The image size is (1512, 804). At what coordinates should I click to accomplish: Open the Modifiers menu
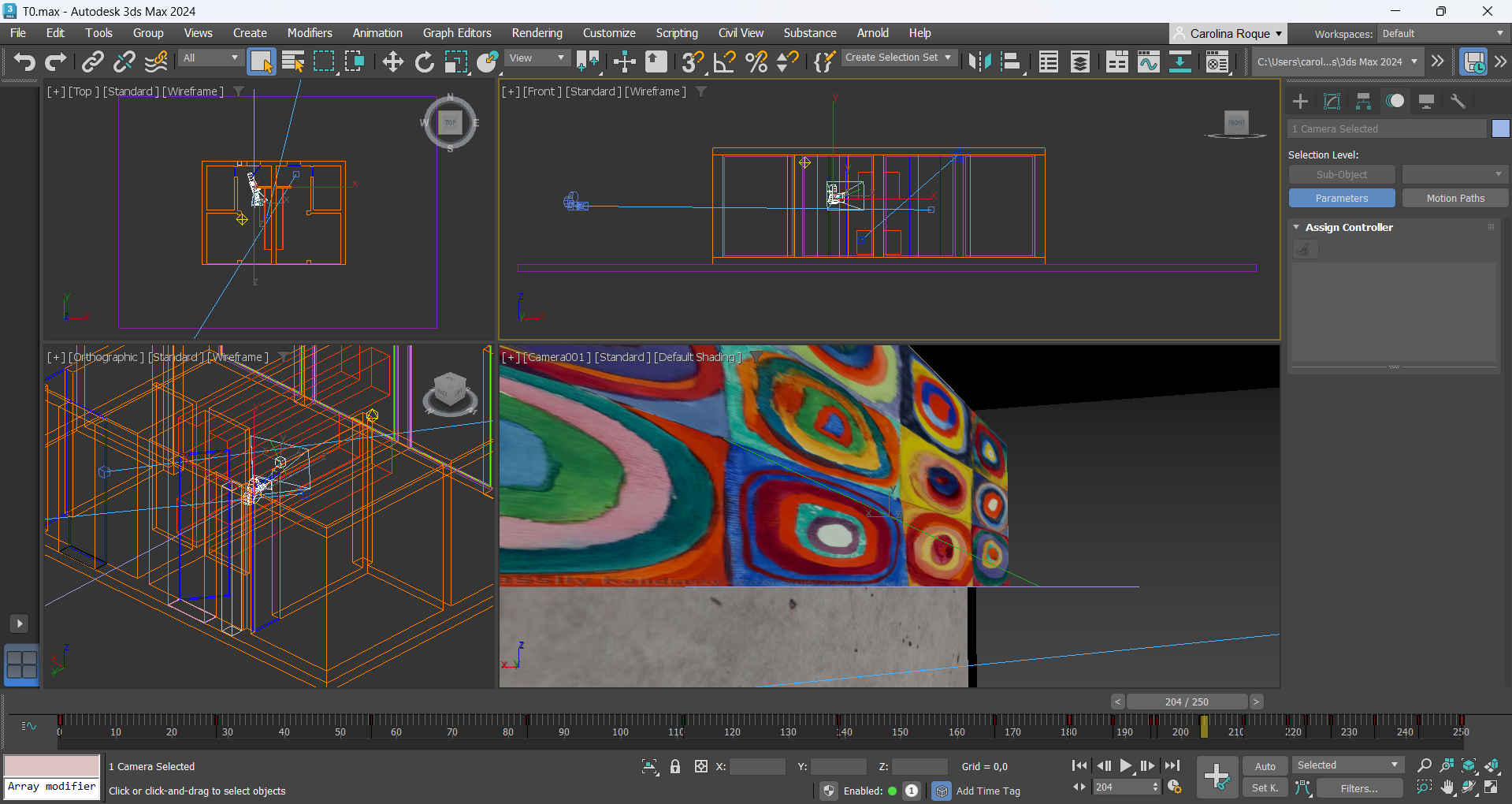309,33
